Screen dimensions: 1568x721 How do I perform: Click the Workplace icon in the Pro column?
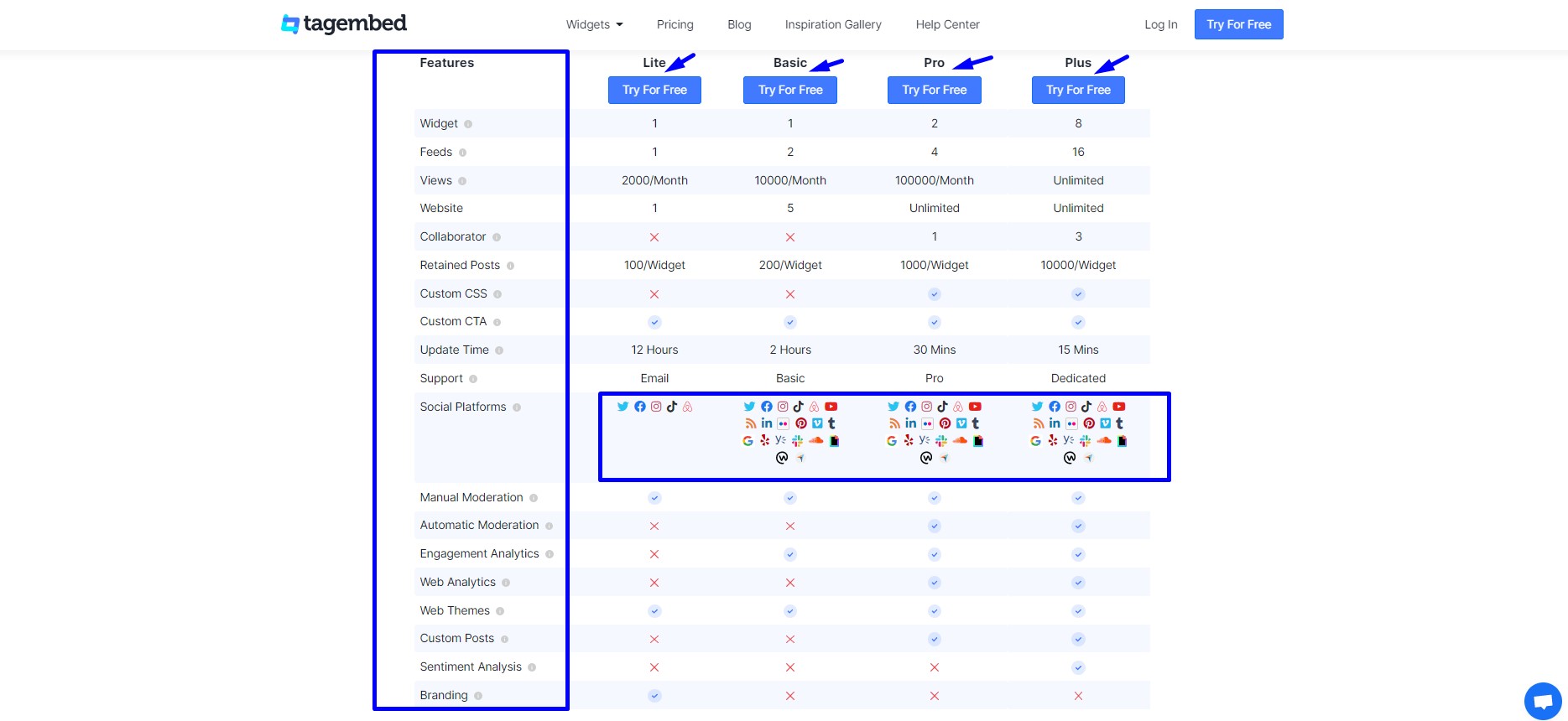click(926, 458)
